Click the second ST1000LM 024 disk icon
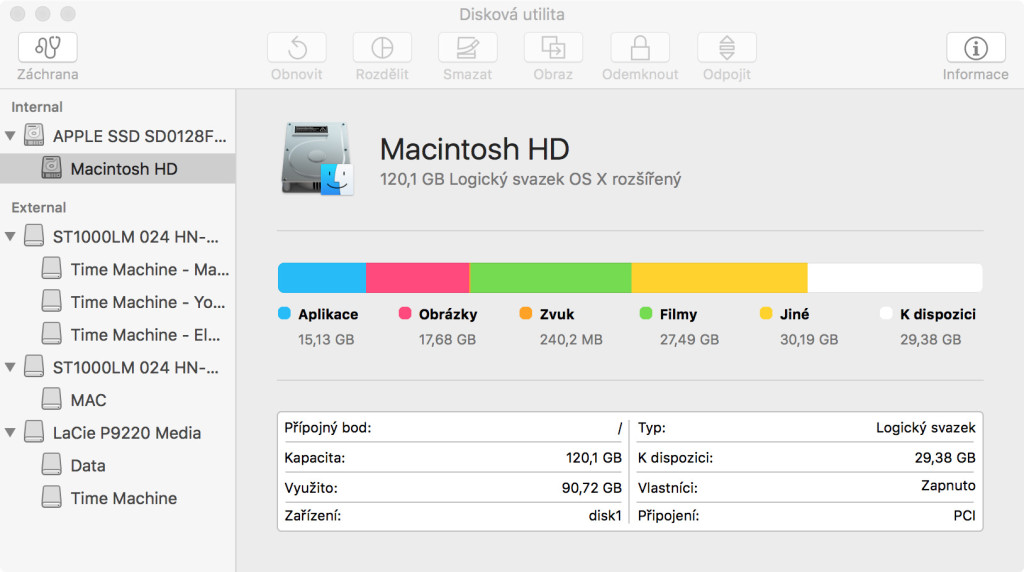 (x=34, y=366)
